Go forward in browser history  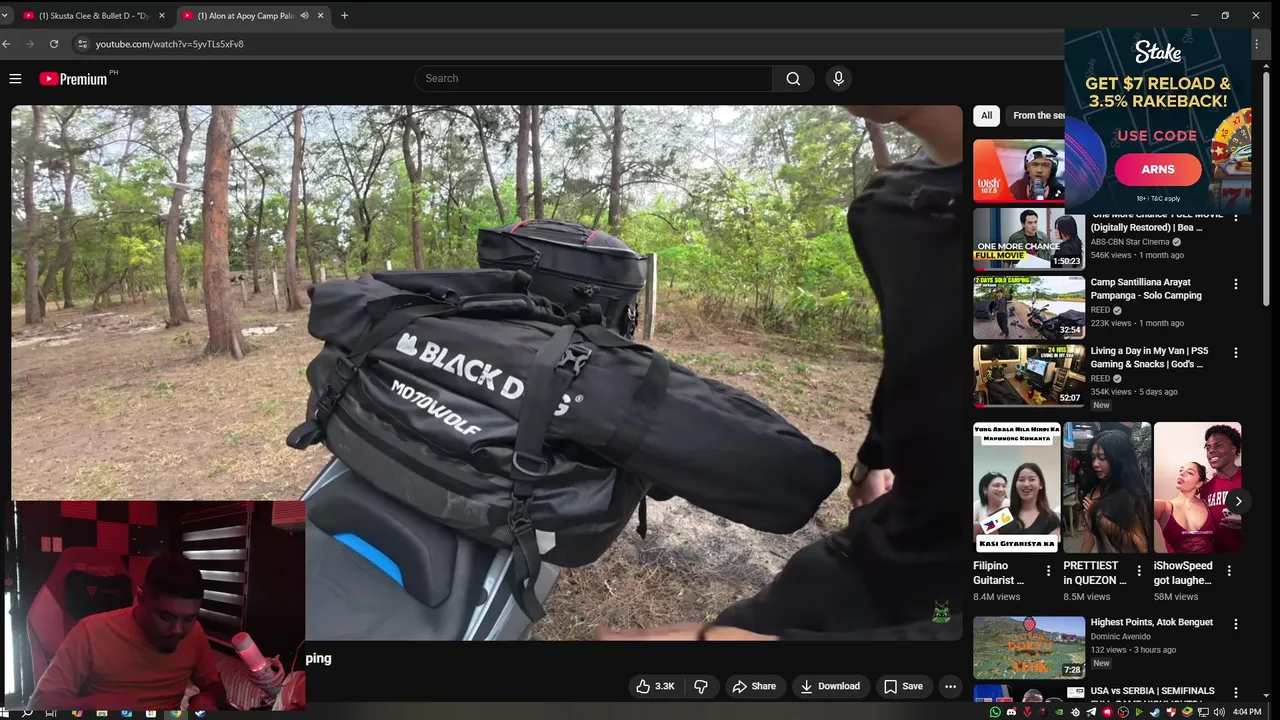30,44
